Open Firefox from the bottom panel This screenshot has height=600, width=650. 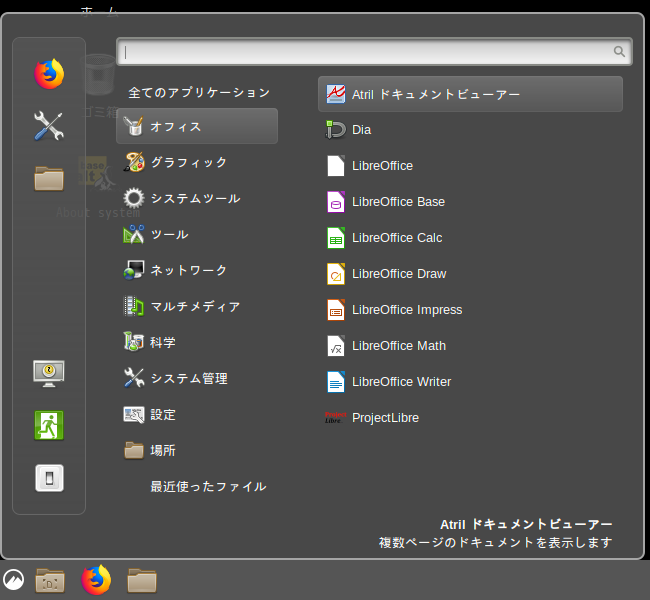click(96, 579)
